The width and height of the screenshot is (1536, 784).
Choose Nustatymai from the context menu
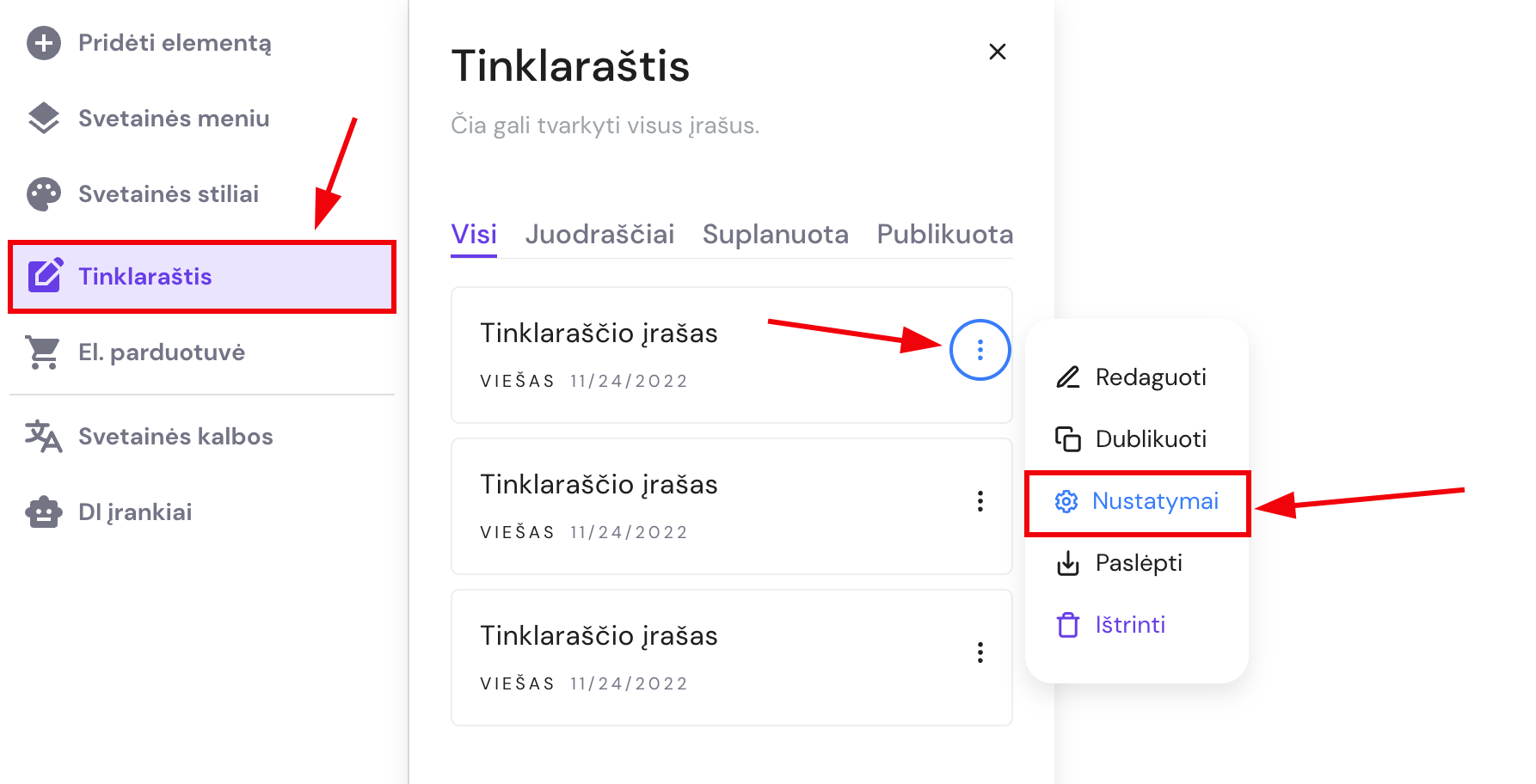(1137, 501)
